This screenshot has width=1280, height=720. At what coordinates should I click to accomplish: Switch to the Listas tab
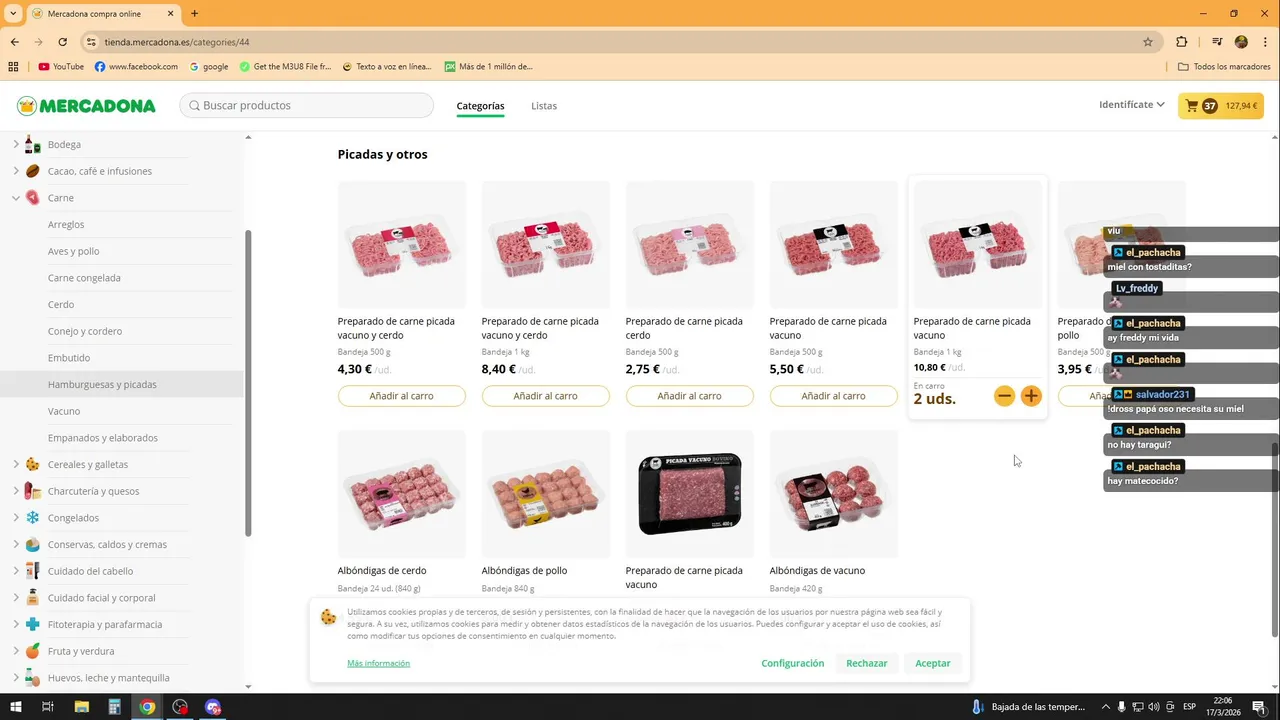click(544, 106)
